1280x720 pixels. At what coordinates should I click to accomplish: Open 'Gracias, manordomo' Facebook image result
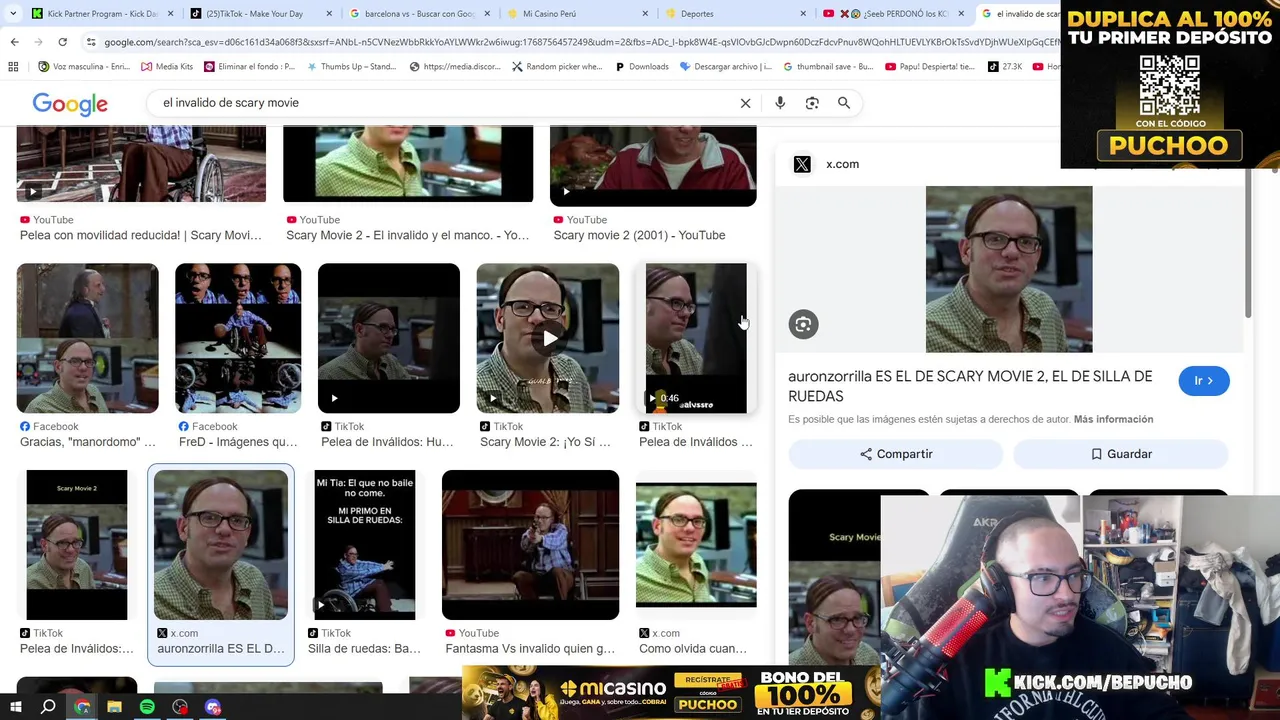(88, 338)
